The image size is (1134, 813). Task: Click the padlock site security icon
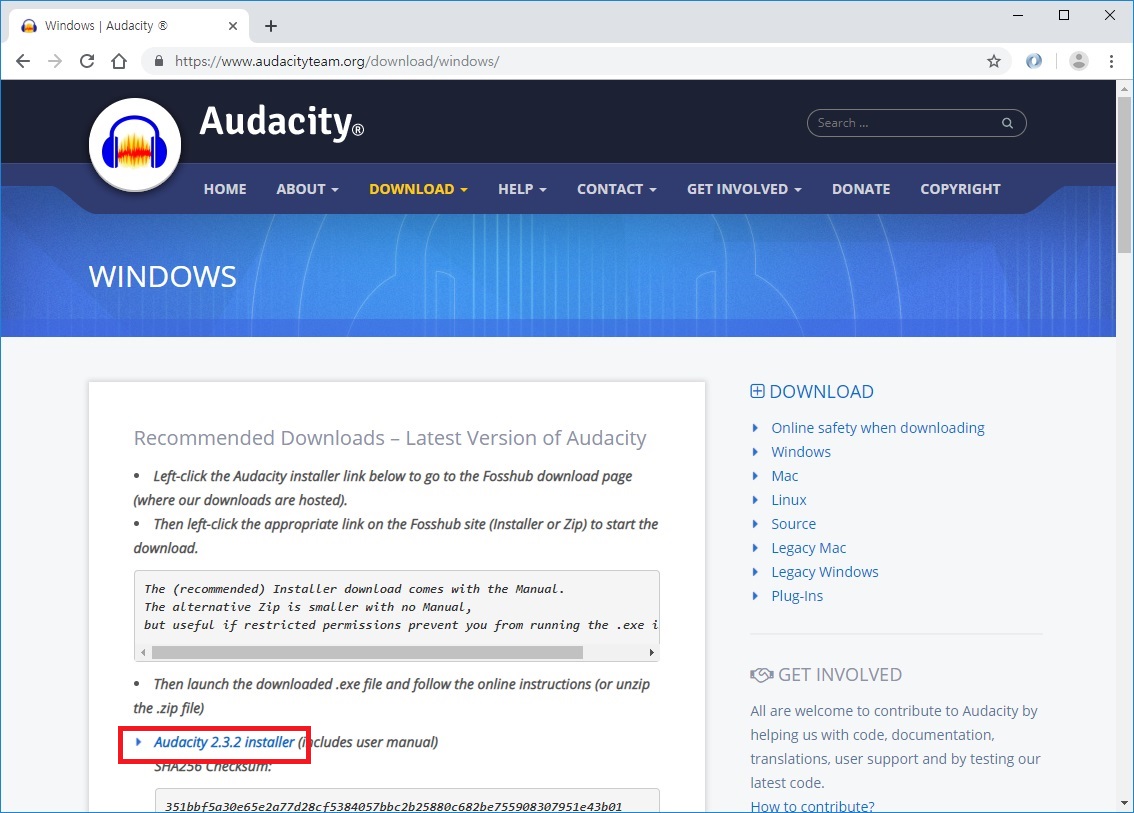(x=158, y=61)
